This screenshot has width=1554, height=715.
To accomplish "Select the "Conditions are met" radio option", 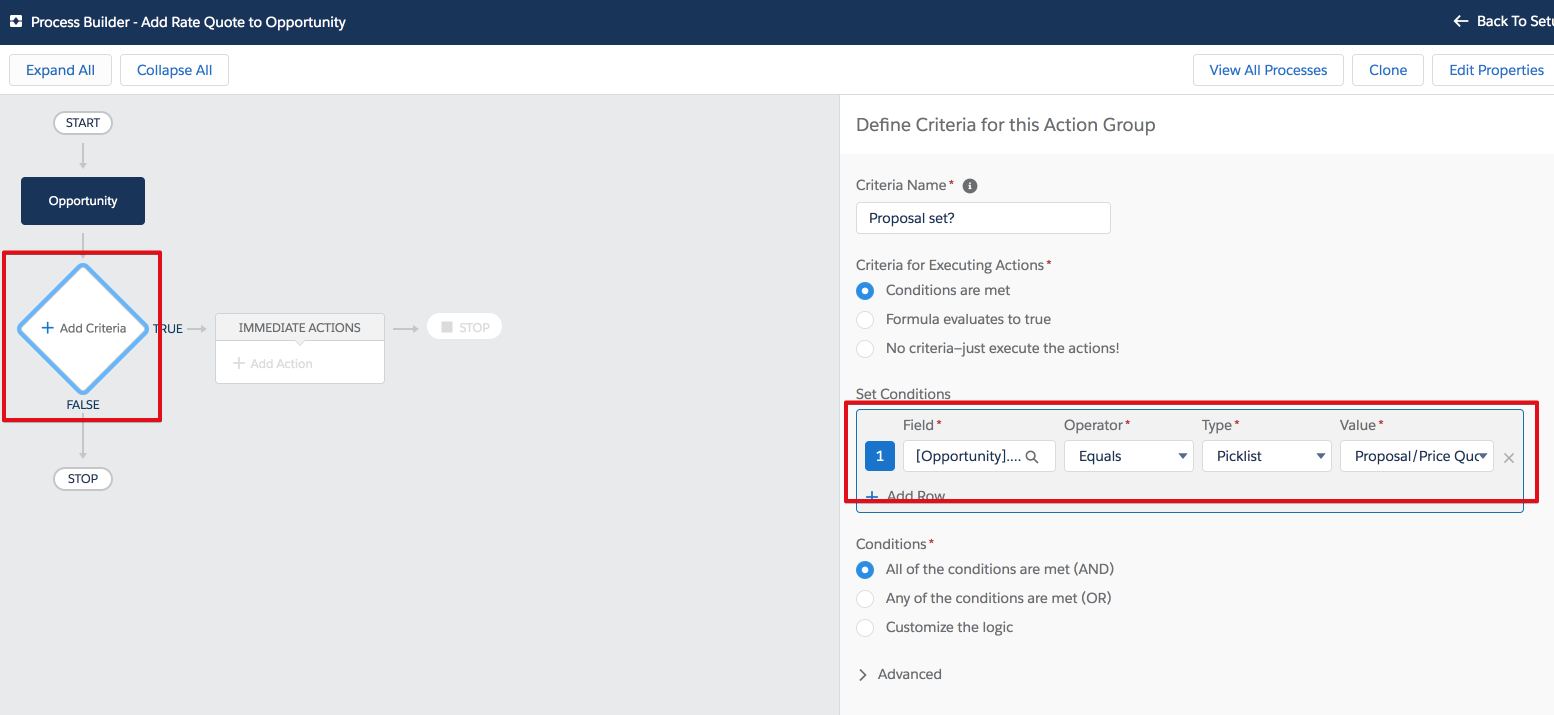I will [865, 291].
